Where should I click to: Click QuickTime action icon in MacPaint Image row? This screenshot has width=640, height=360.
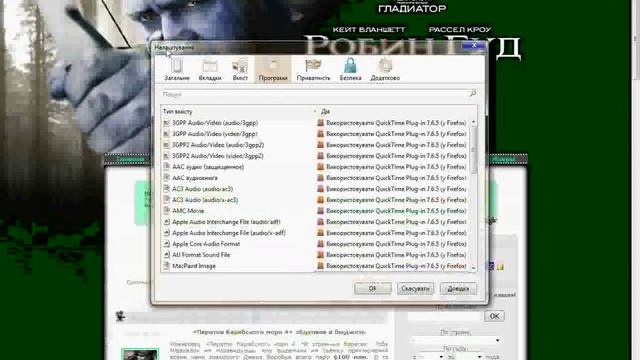[x=321, y=266]
